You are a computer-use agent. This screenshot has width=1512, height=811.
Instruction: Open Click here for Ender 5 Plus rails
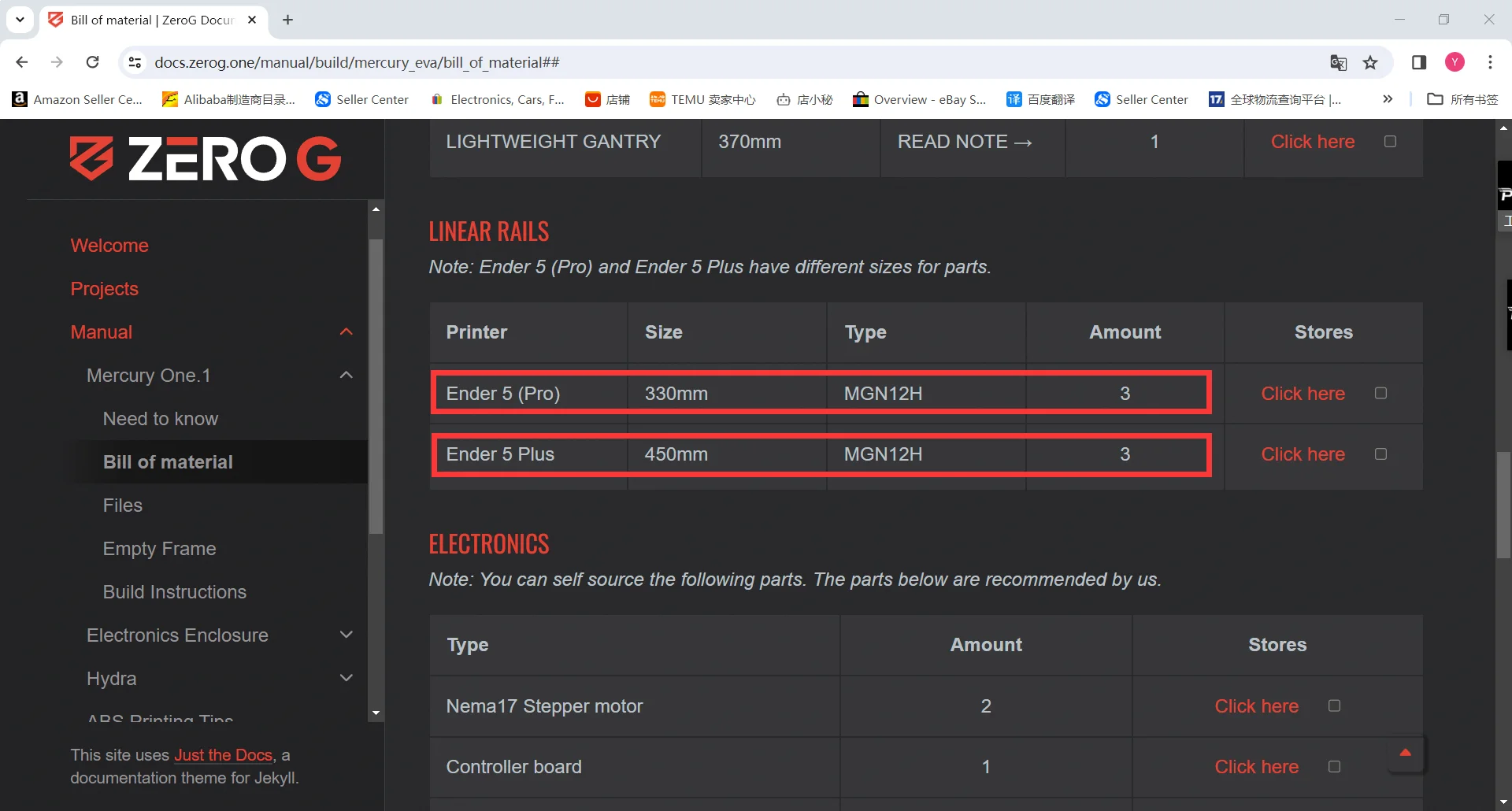[1303, 454]
